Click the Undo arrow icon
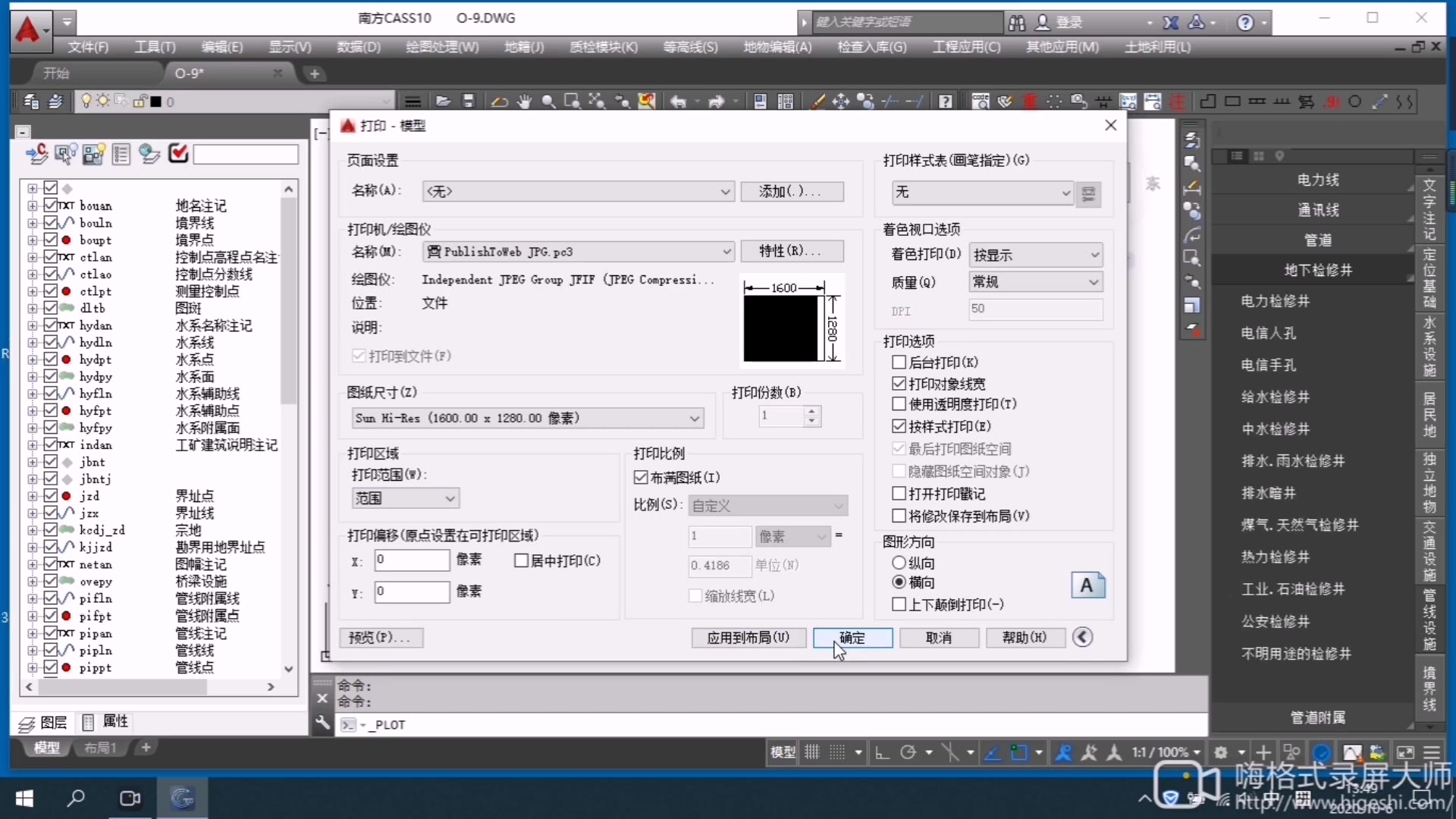The height and width of the screenshot is (819, 1456). click(679, 102)
